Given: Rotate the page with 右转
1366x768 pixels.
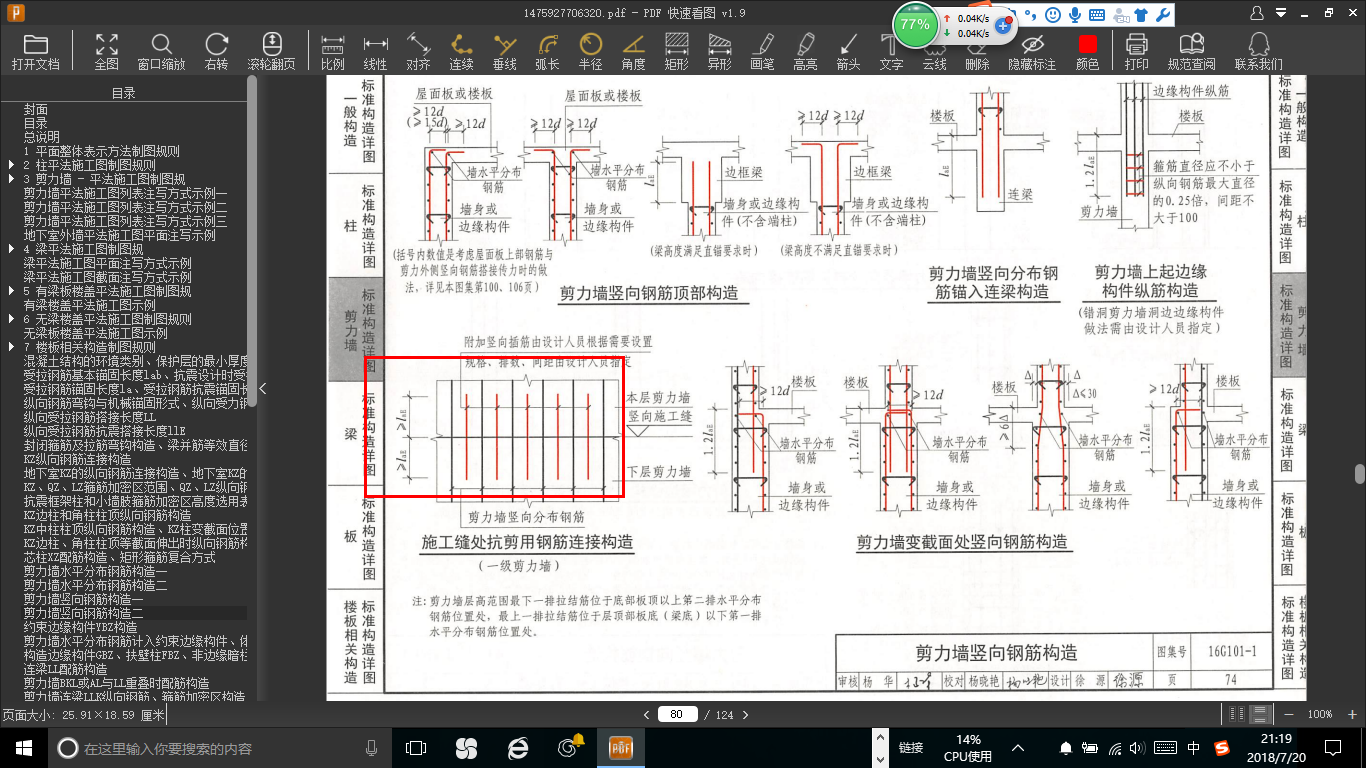Looking at the screenshot, I should tap(216, 51).
